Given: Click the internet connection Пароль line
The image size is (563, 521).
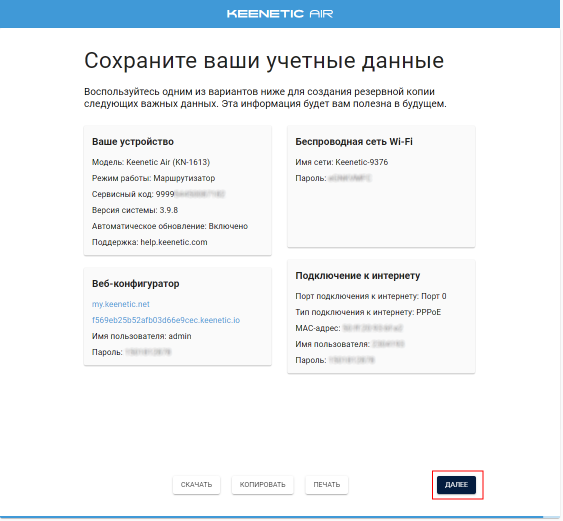Looking at the screenshot, I should pyautogui.click(x=335, y=360).
